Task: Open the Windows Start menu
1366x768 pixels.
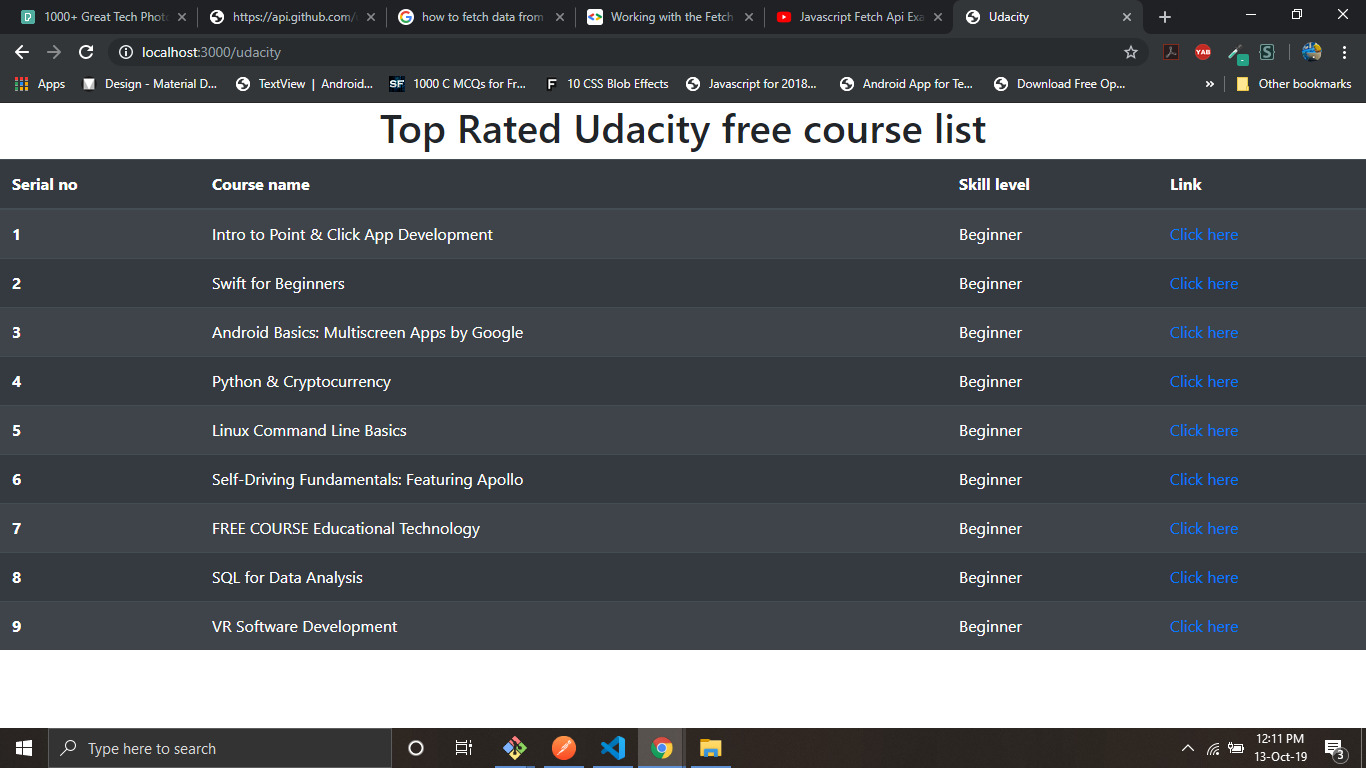Action: pos(24,748)
